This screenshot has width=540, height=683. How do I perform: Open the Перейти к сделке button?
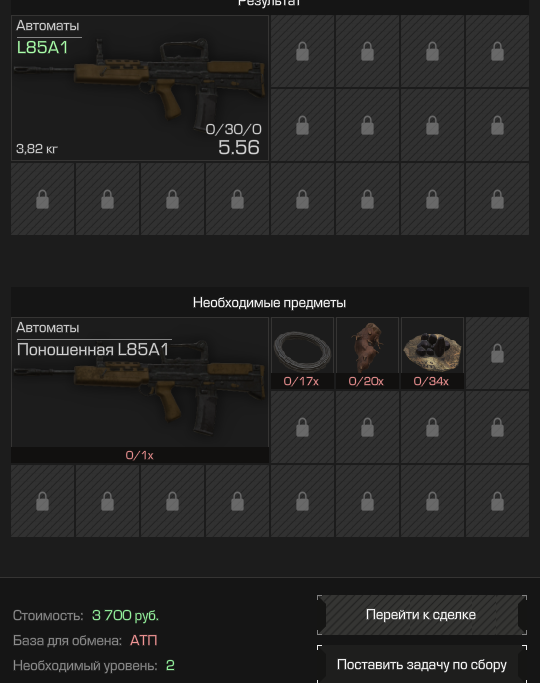point(422,615)
